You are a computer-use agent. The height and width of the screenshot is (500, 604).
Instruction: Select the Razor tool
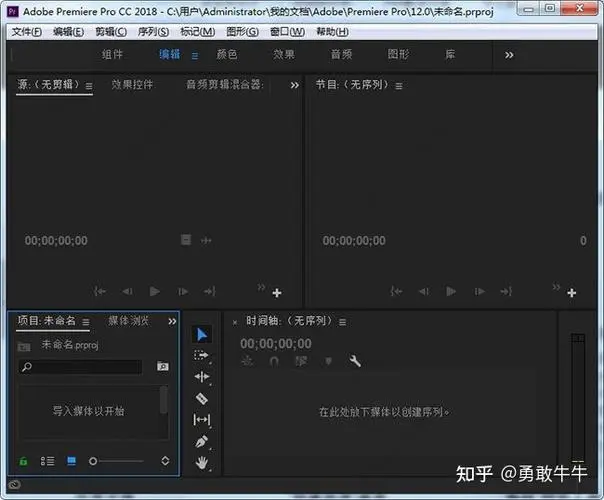[x=201, y=398]
